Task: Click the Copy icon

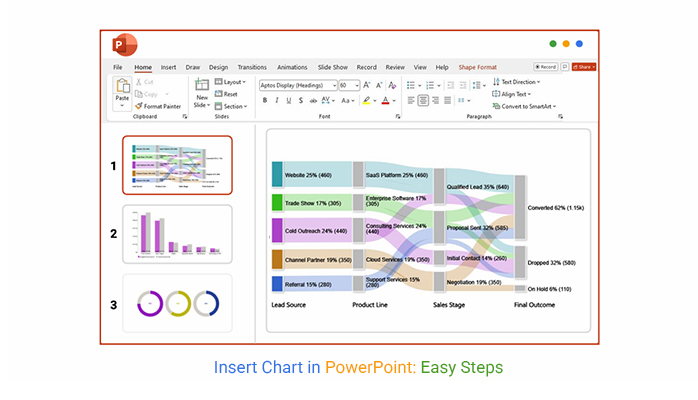Action: coord(139,94)
